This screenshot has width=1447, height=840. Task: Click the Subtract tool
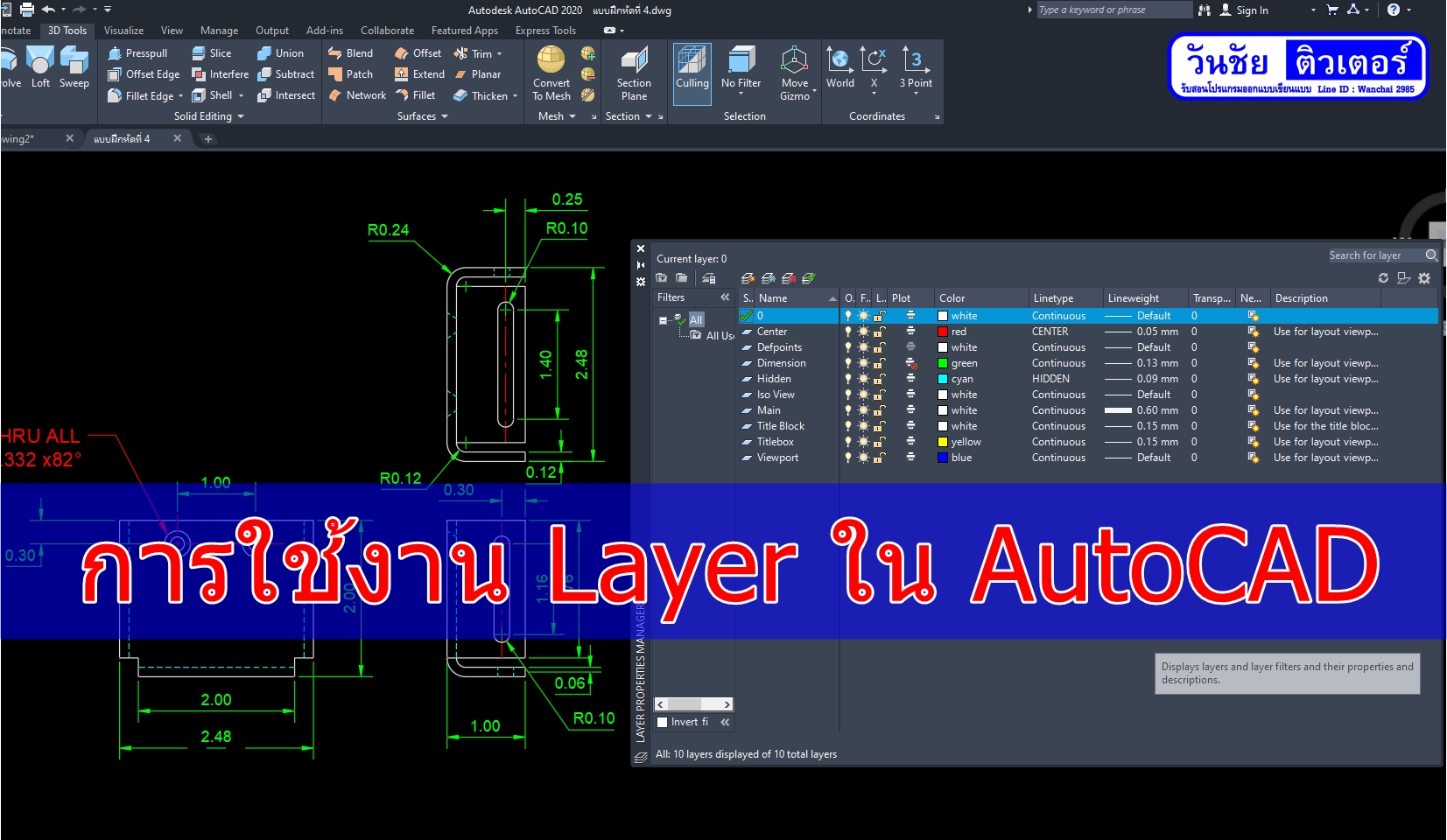click(x=285, y=74)
